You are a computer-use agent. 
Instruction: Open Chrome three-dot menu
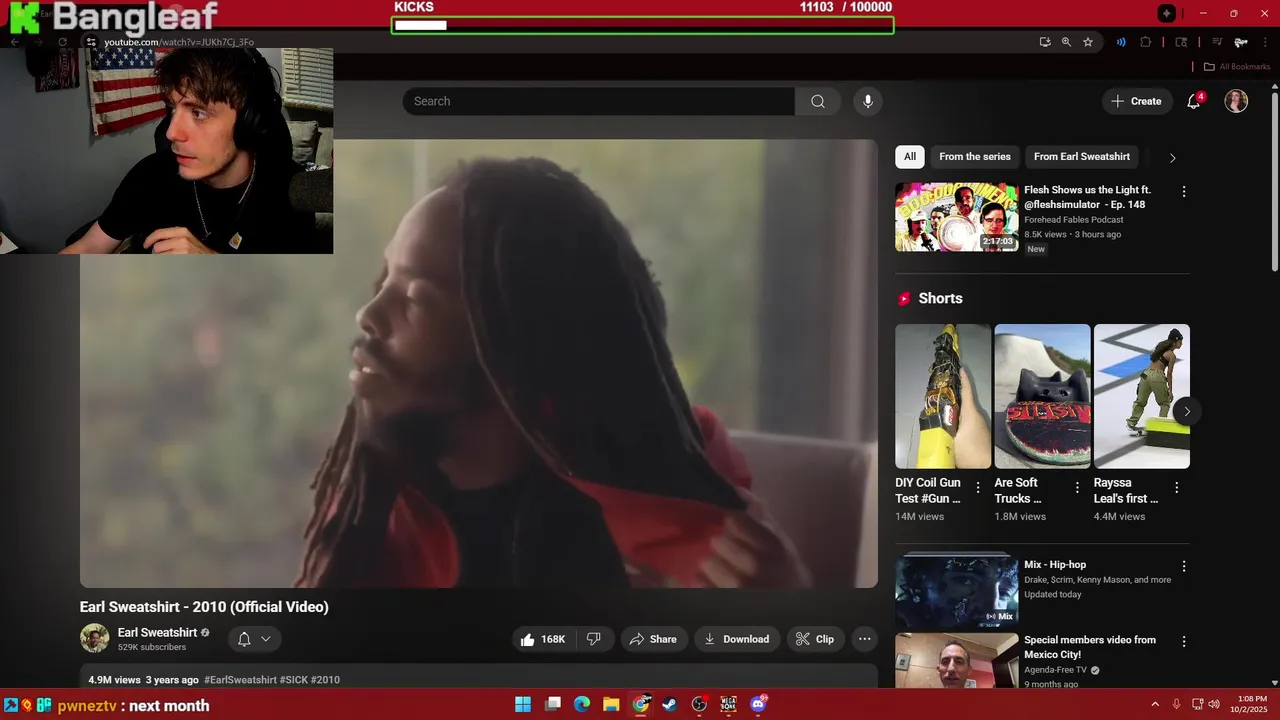pos(1264,42)
